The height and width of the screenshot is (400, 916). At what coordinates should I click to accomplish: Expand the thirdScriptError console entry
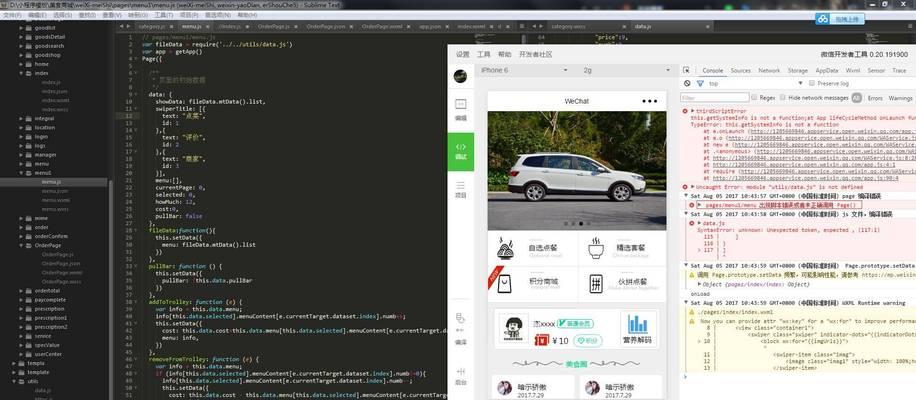(x=693, y=110)
